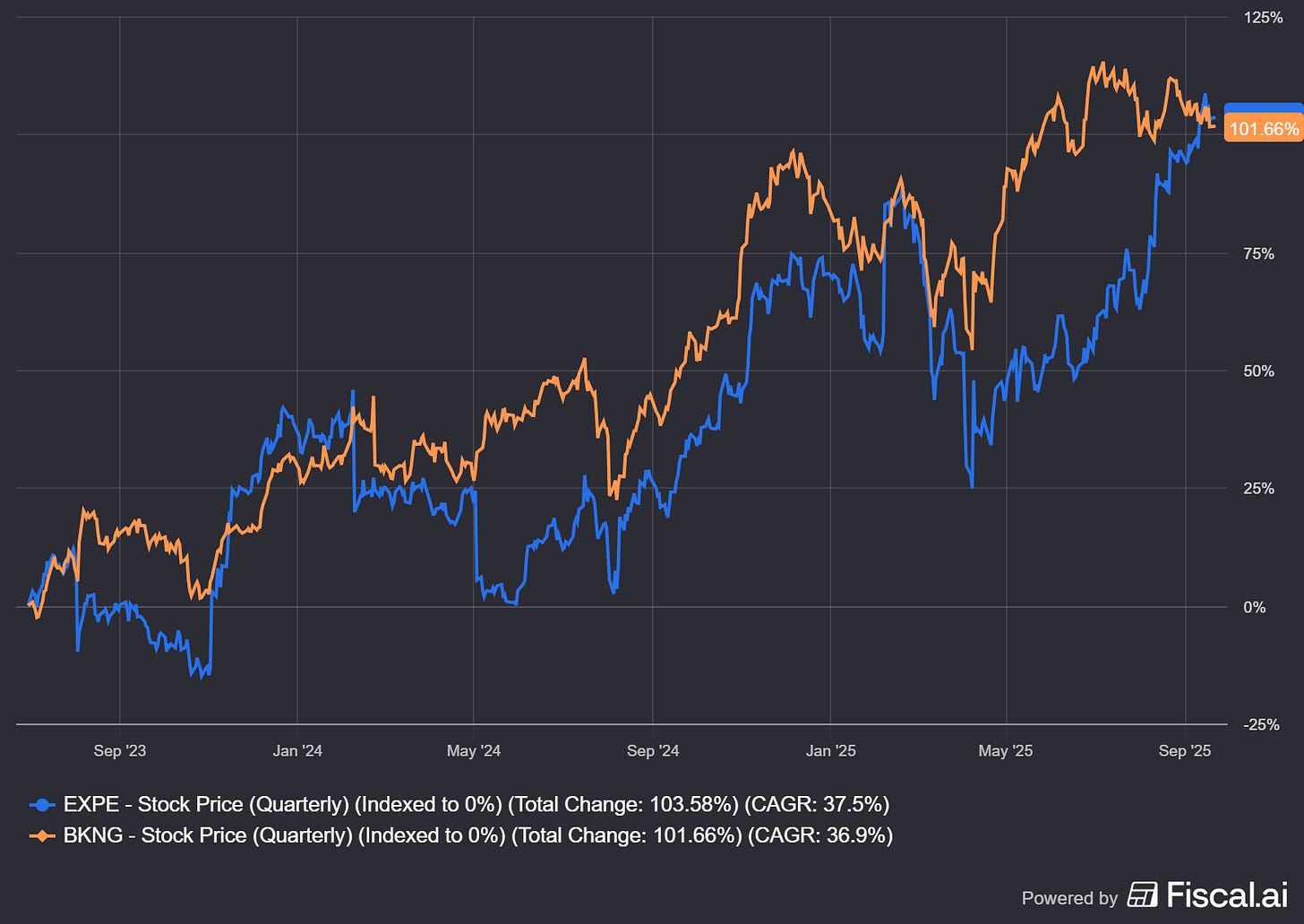Click the blue EXPE line at its highest peak

point(1205,94)
